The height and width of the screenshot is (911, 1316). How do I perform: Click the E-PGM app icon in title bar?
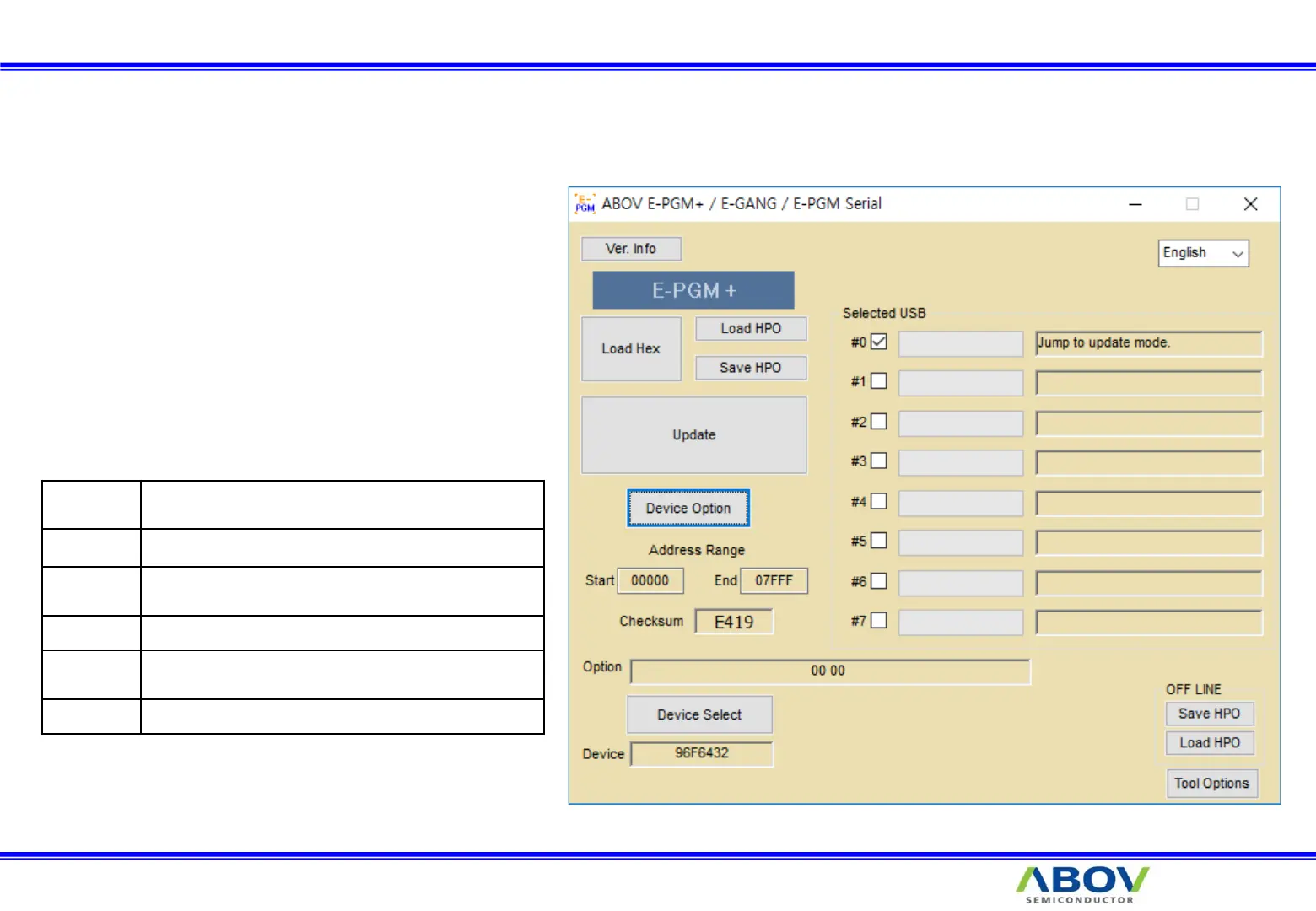[585, 204]
